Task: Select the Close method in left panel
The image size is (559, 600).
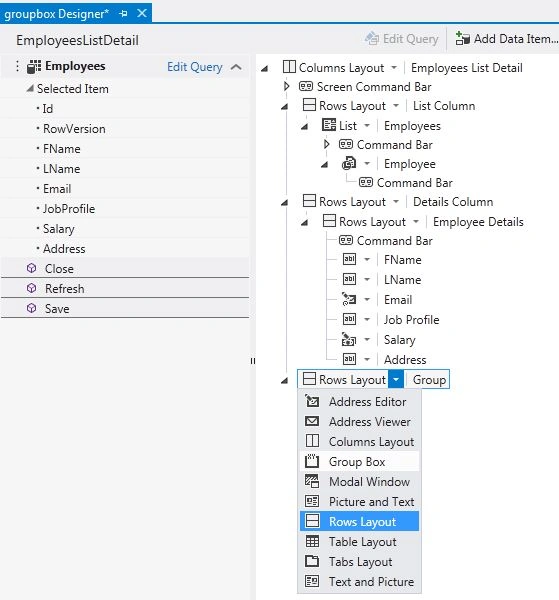Action: [125, 268]
